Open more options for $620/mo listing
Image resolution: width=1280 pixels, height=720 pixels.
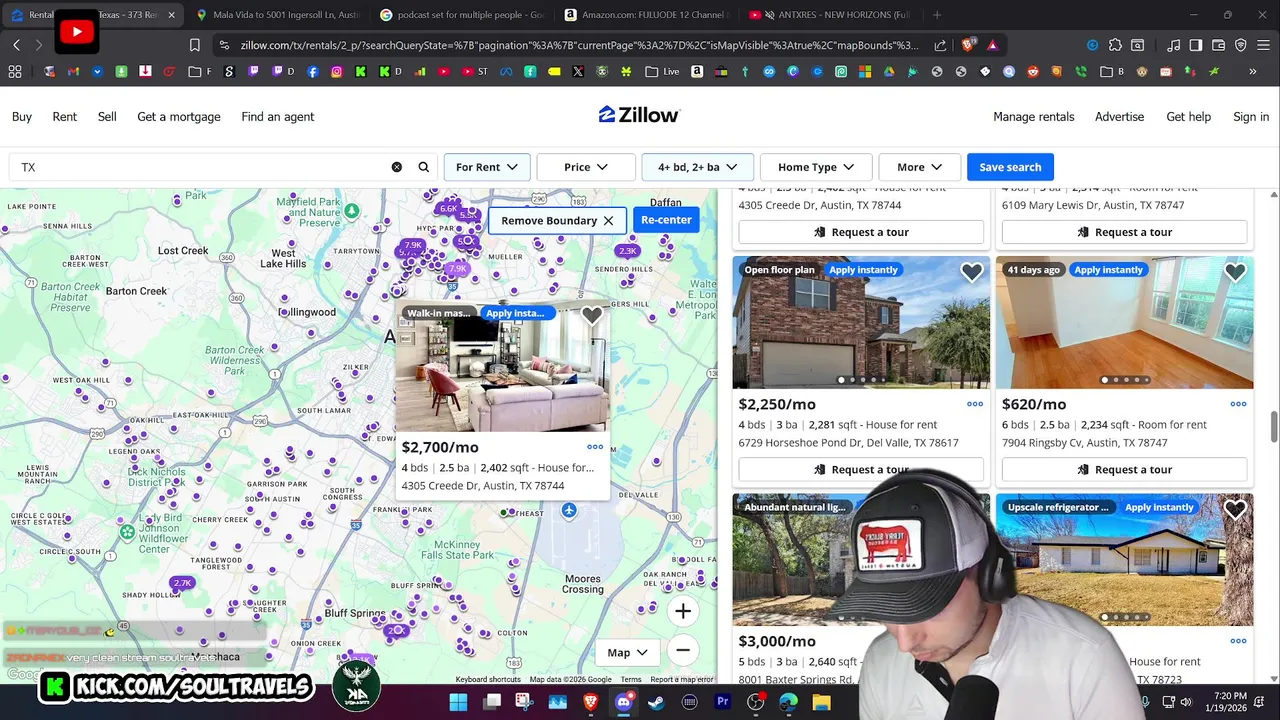tap(1238, 404)
